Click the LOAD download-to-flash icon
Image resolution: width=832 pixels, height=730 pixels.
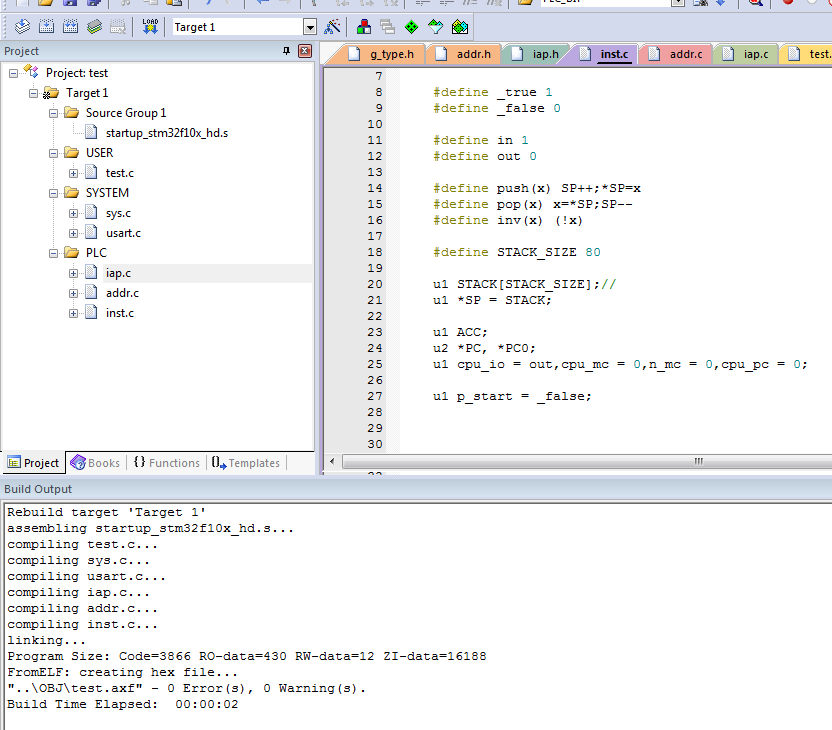tap(150, 27)
